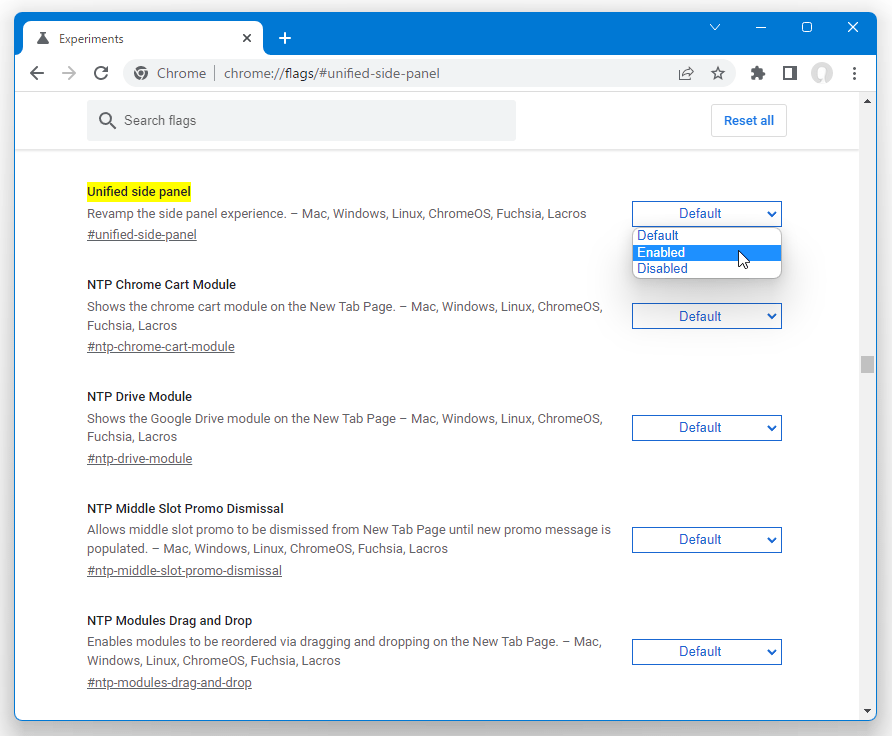Select Enabled in the dropdown list
This screenshot has height=736, width=892.
(x=707, y=253)
